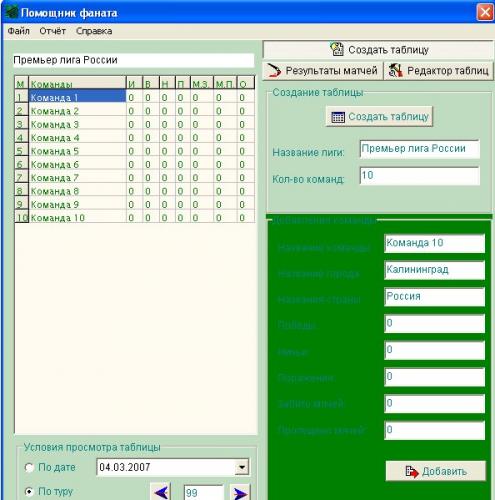Screen dimensions: 495x500
Task: Go to next tour with right arrow
Action: pos(240,492)
